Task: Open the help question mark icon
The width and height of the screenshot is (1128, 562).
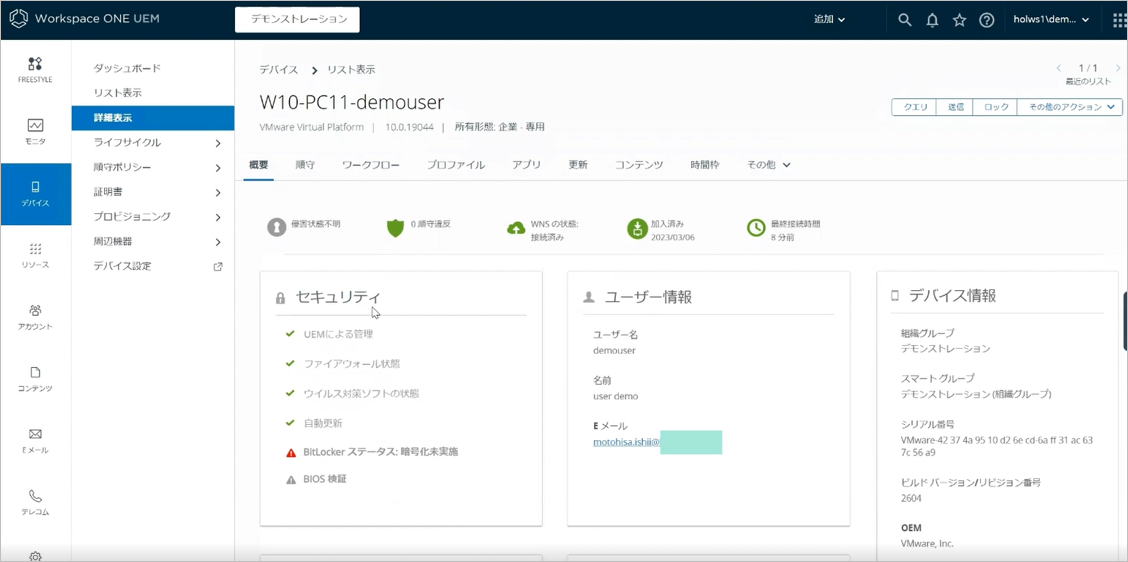Action: pos(987,20)
